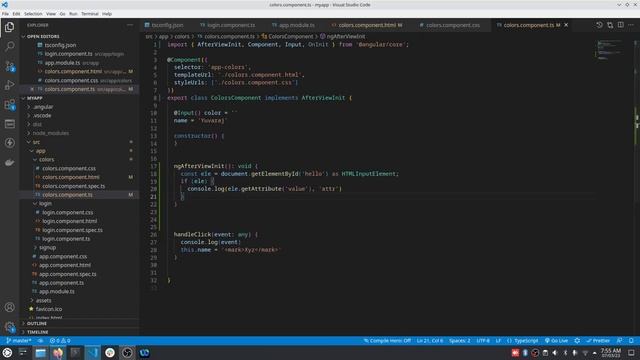Image resolution: width=640 pixels, height=360 pixels.
Task: Open the Explorer views and more actions
Action: click(130, 25)
